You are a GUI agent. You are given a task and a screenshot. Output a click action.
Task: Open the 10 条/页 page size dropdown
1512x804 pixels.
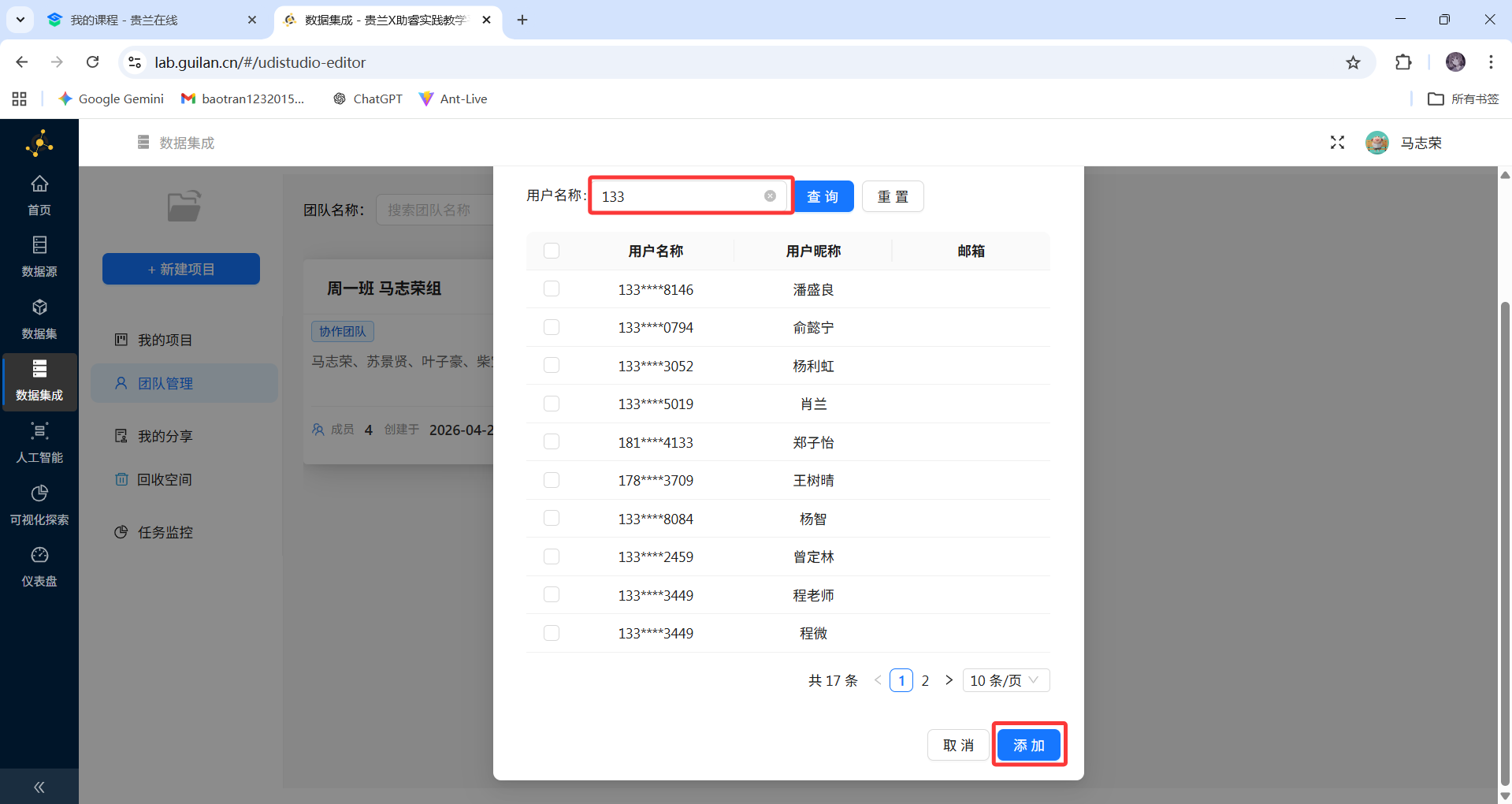click(x=1005, y=679)
